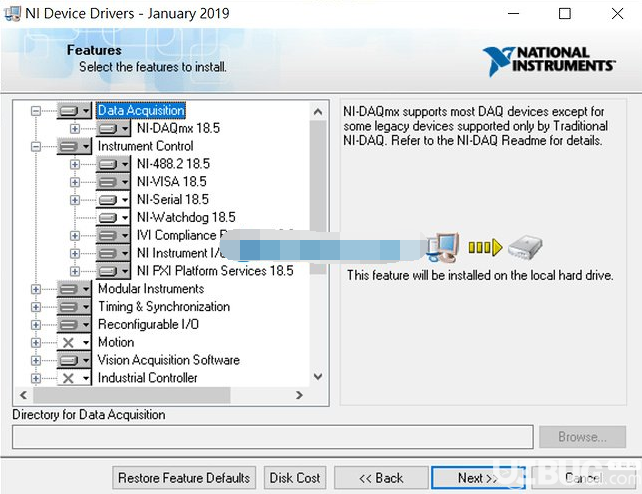Image resolution: width=642 pixels, height=494 pixels.
Task: Open install-state dropdown for NI-Serial 18.5
Action: pyautogui.click(x=113, y=200)
